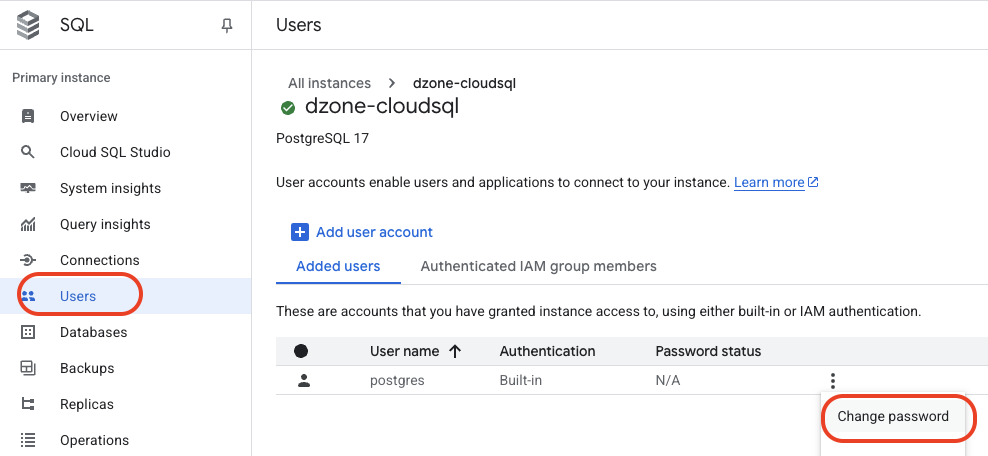988x456 pixels.
Task: Click the SQL product stack logo icon
Action: click(28, 25)
